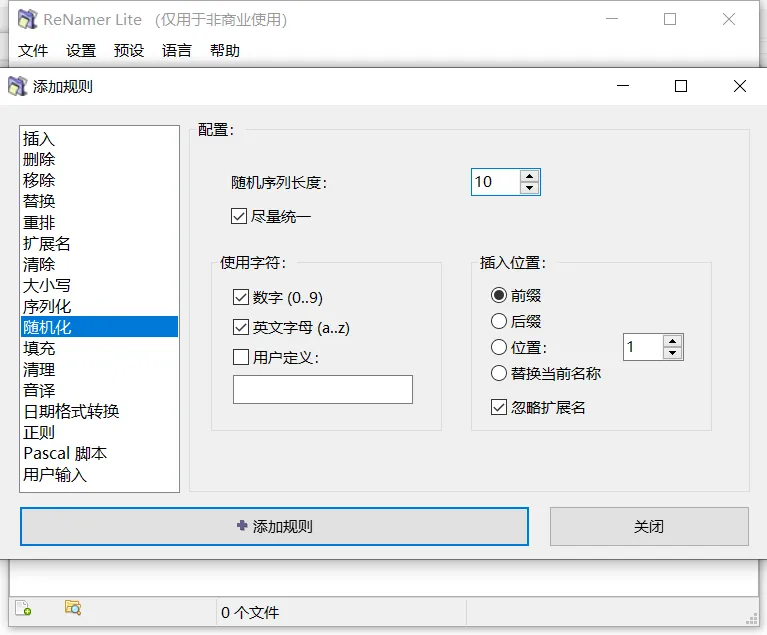This screenshot has height=635, width=767.
Task: Select the Pascal 脚本 rule in the list
Action: 99,453
